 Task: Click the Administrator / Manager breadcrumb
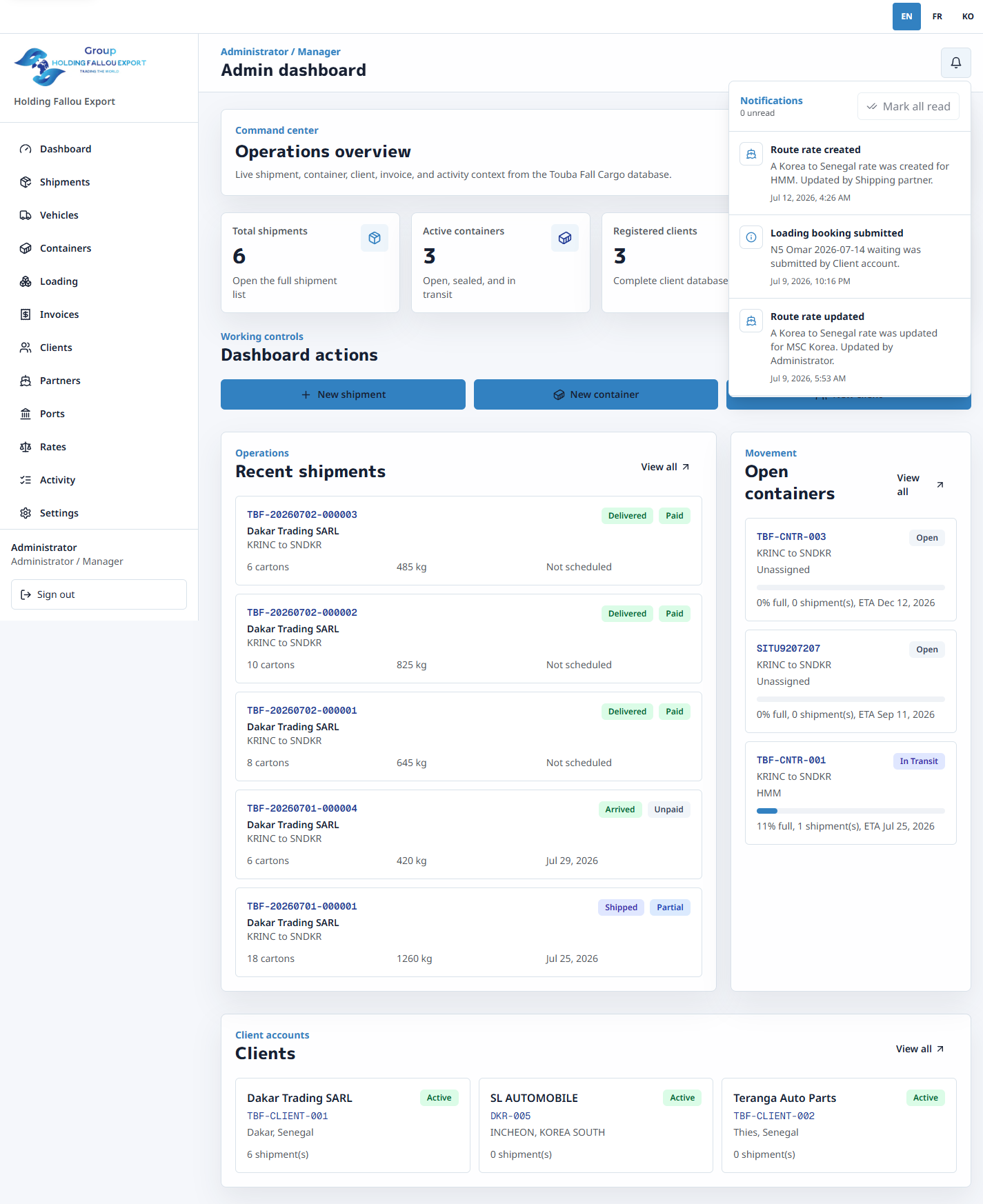coord(280,52)
